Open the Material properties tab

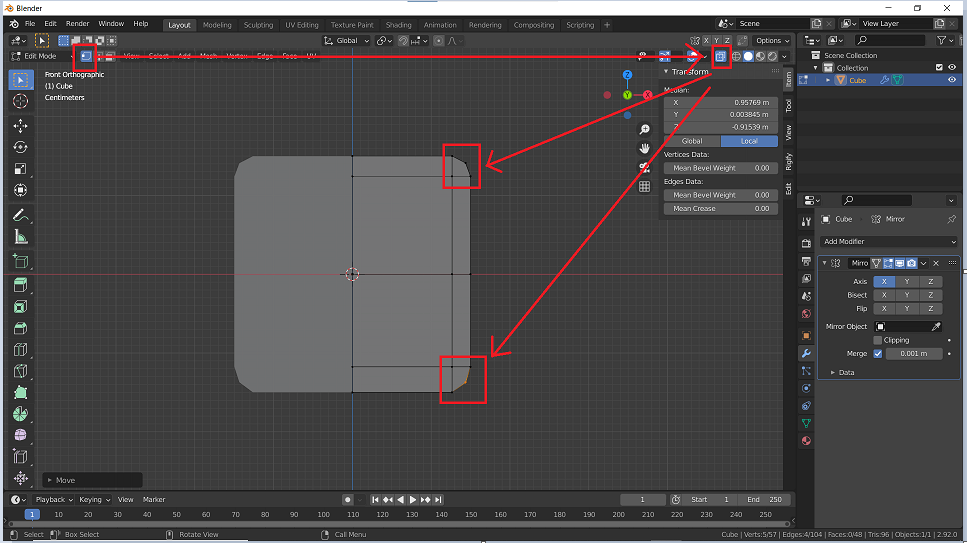click(x=806, y=441)
